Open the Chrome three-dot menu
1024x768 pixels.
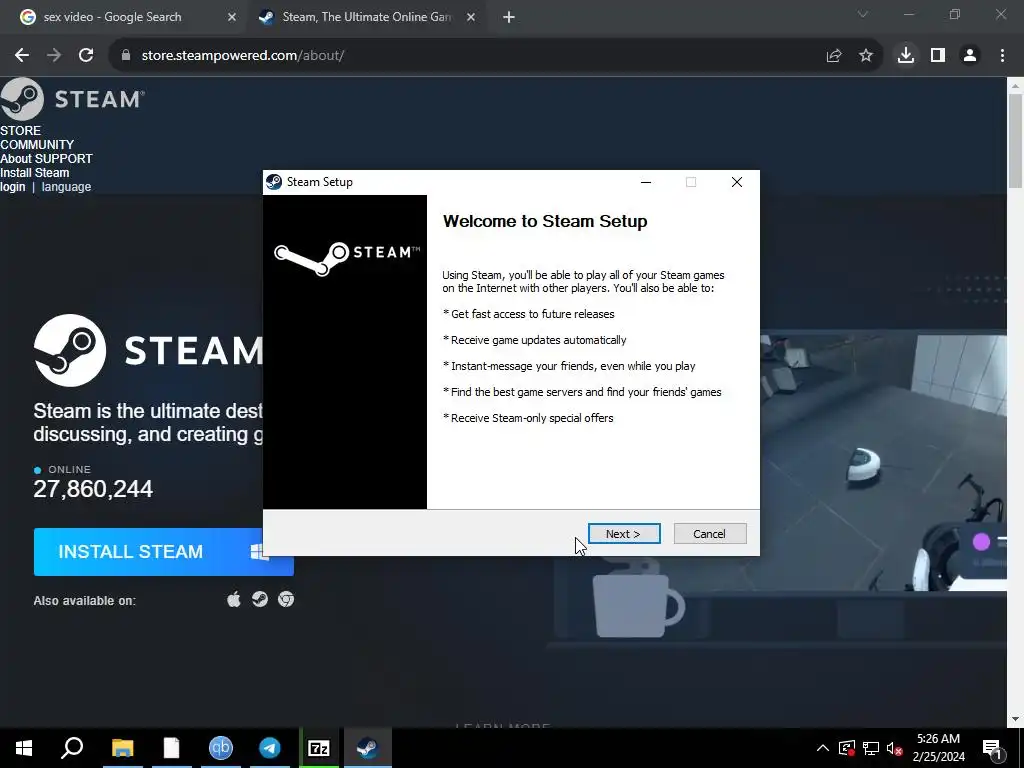(x=1002, y=56)
